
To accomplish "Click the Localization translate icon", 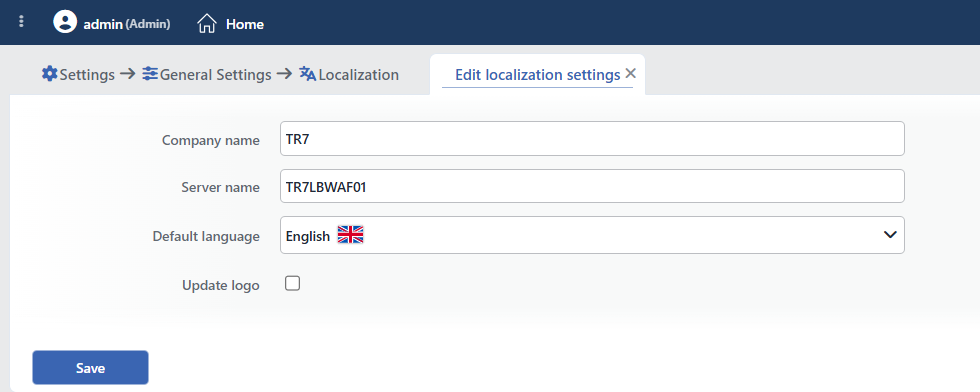I will click(x=308, y=74).
